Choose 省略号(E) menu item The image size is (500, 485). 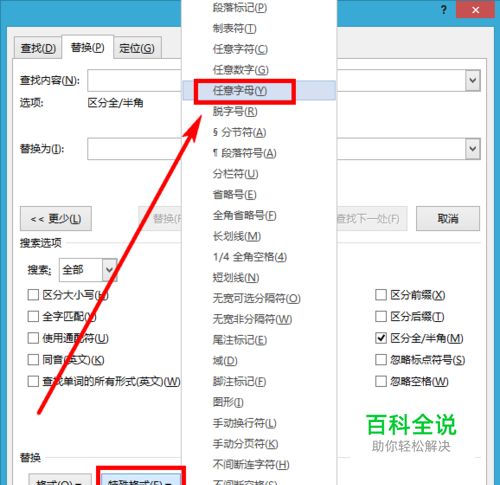click(x=259, y=194)
